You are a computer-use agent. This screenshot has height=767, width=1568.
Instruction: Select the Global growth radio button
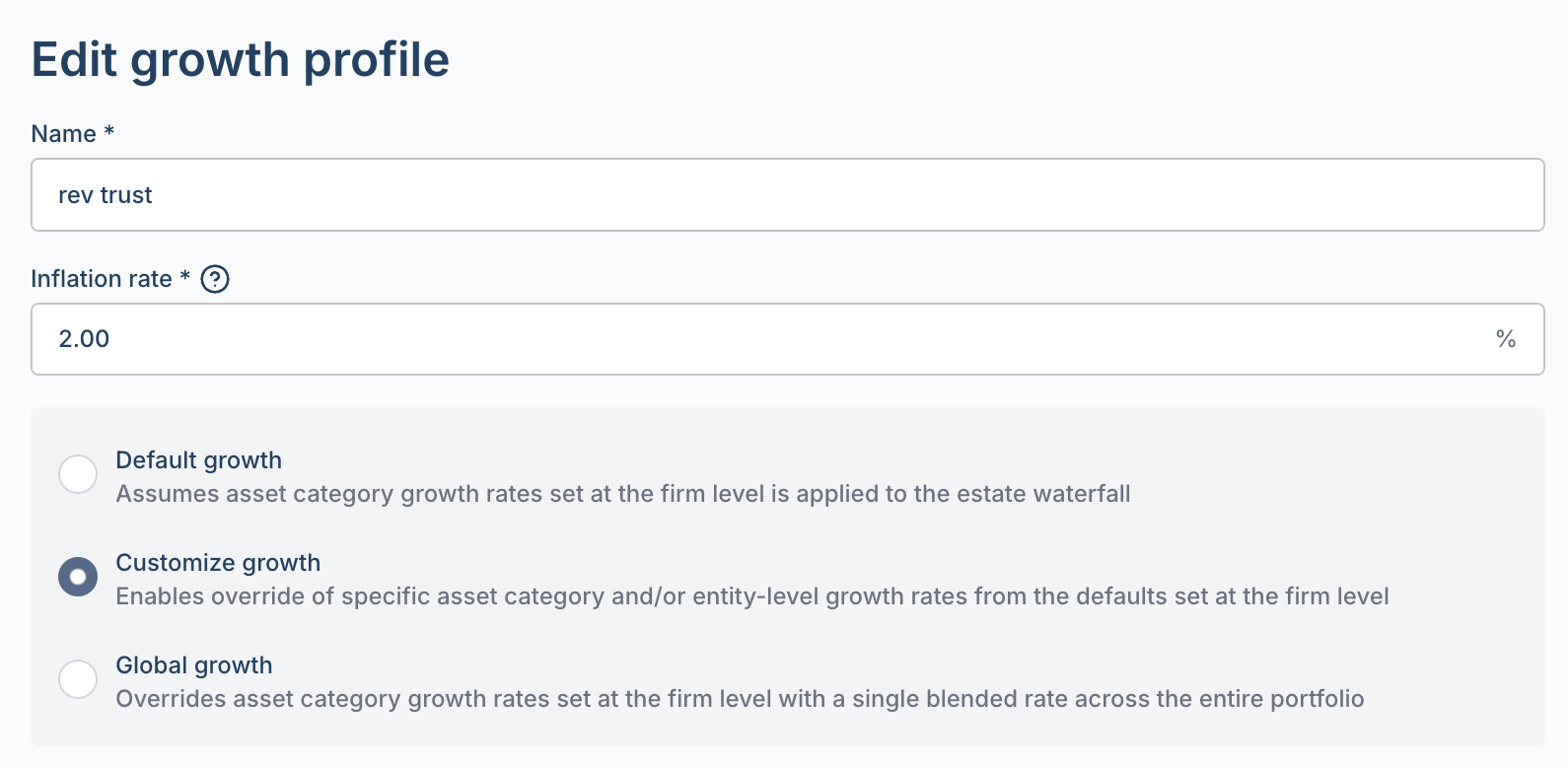click(78, 679)
